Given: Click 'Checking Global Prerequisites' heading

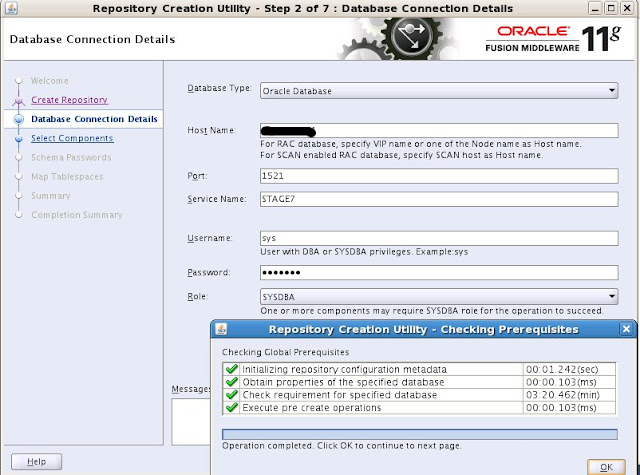Looking at the screenshot, I should [286, 352].
